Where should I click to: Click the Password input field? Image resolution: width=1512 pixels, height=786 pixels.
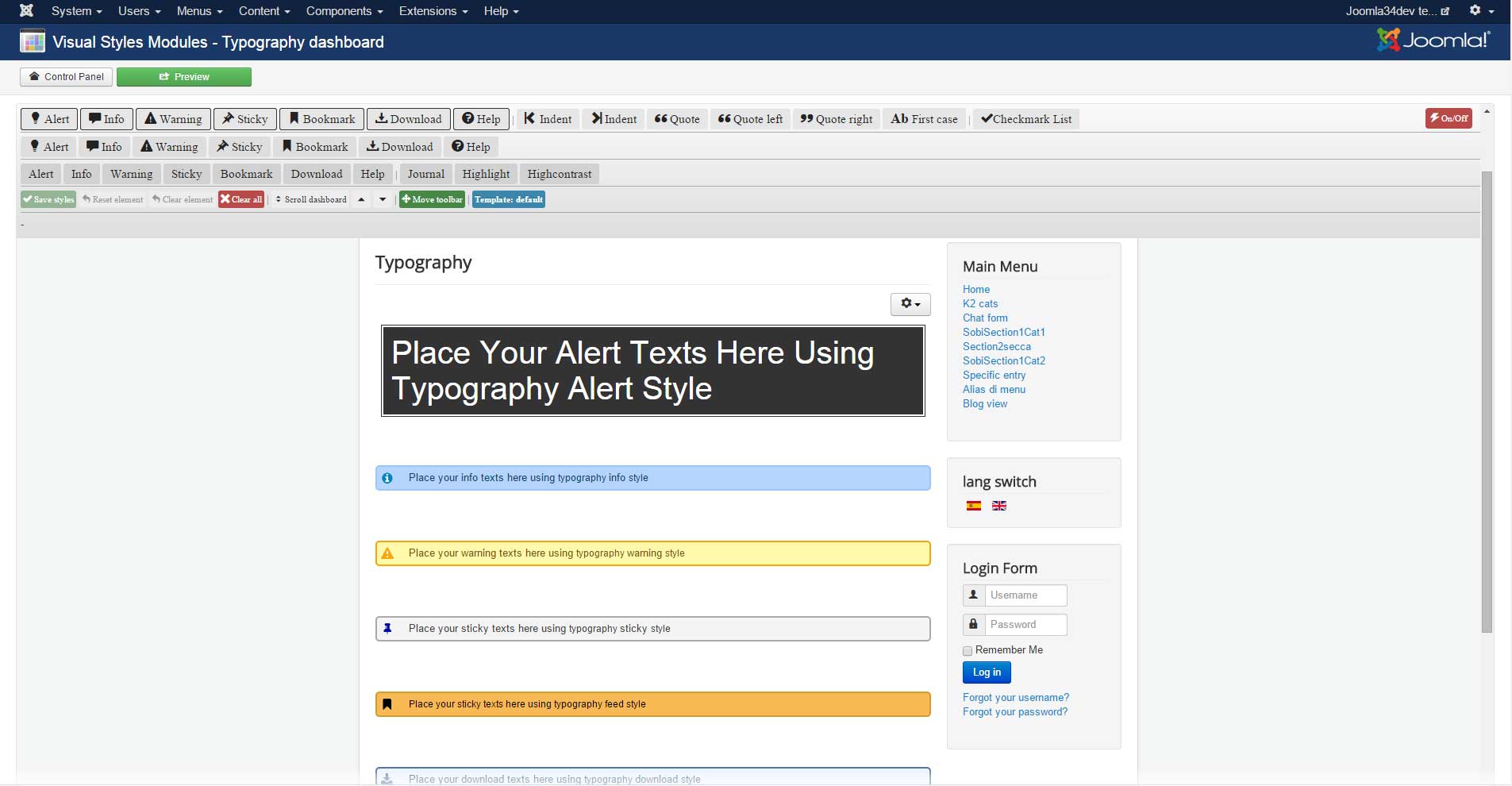pyautogui.click(x=1025, y=625)
